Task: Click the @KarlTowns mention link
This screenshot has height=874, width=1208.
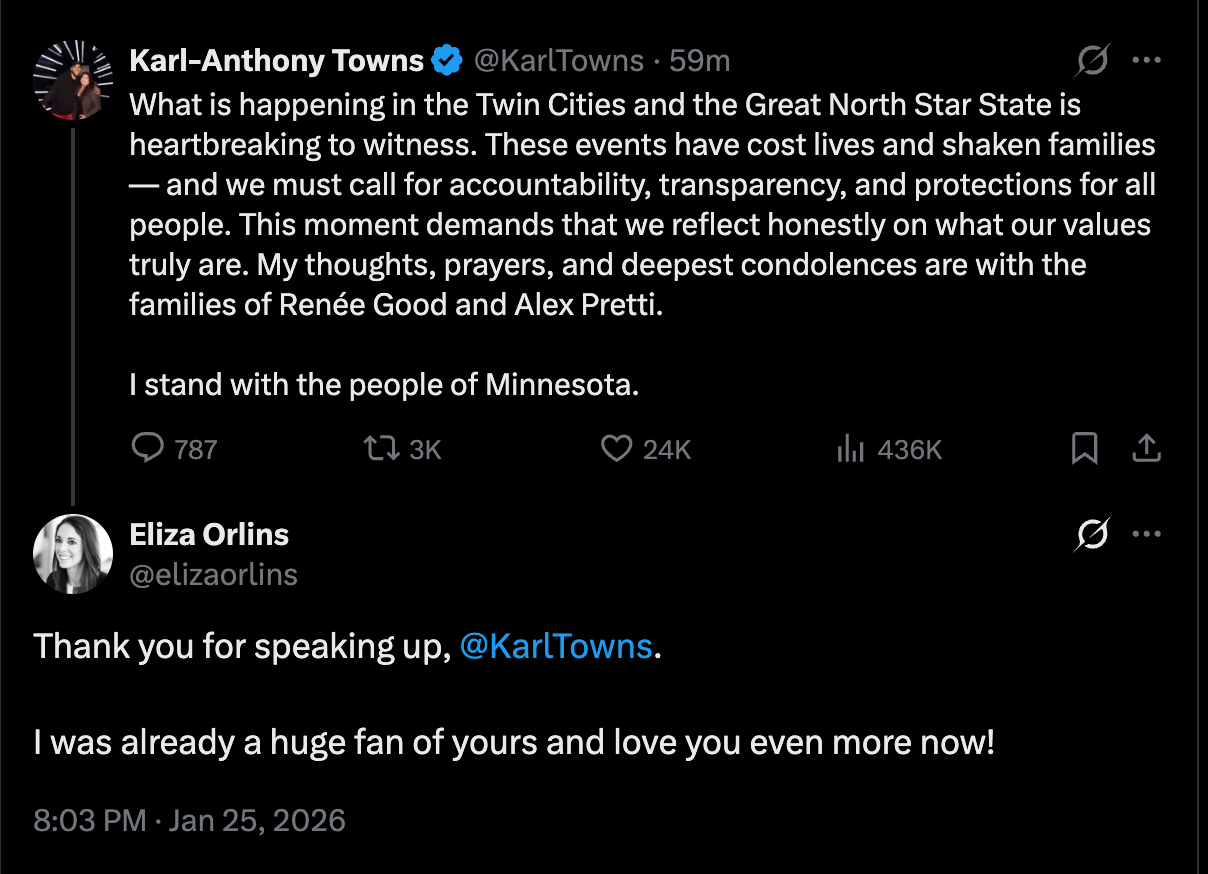Action: click(x=555, y=646)
